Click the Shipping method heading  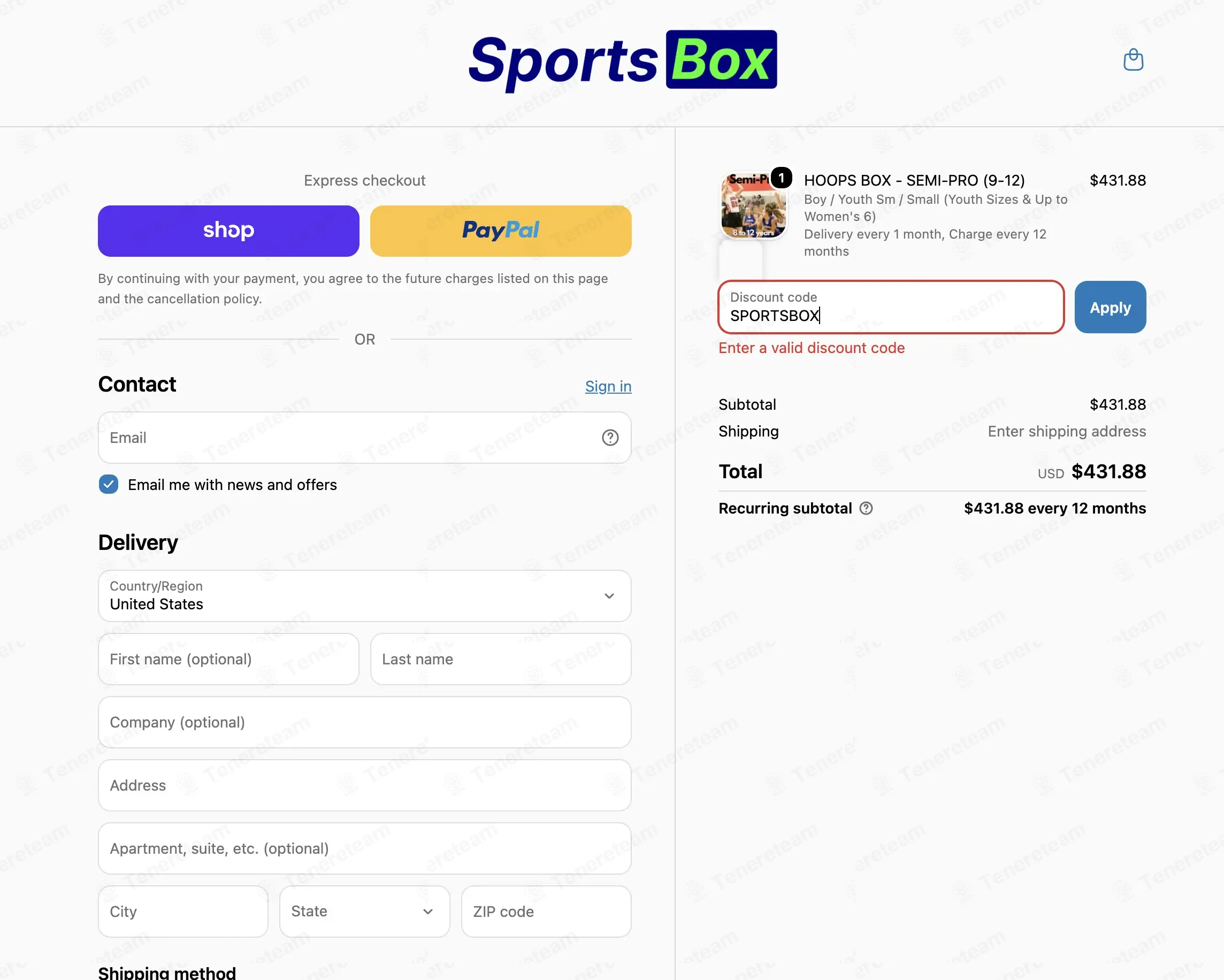(x=167, y=972)
